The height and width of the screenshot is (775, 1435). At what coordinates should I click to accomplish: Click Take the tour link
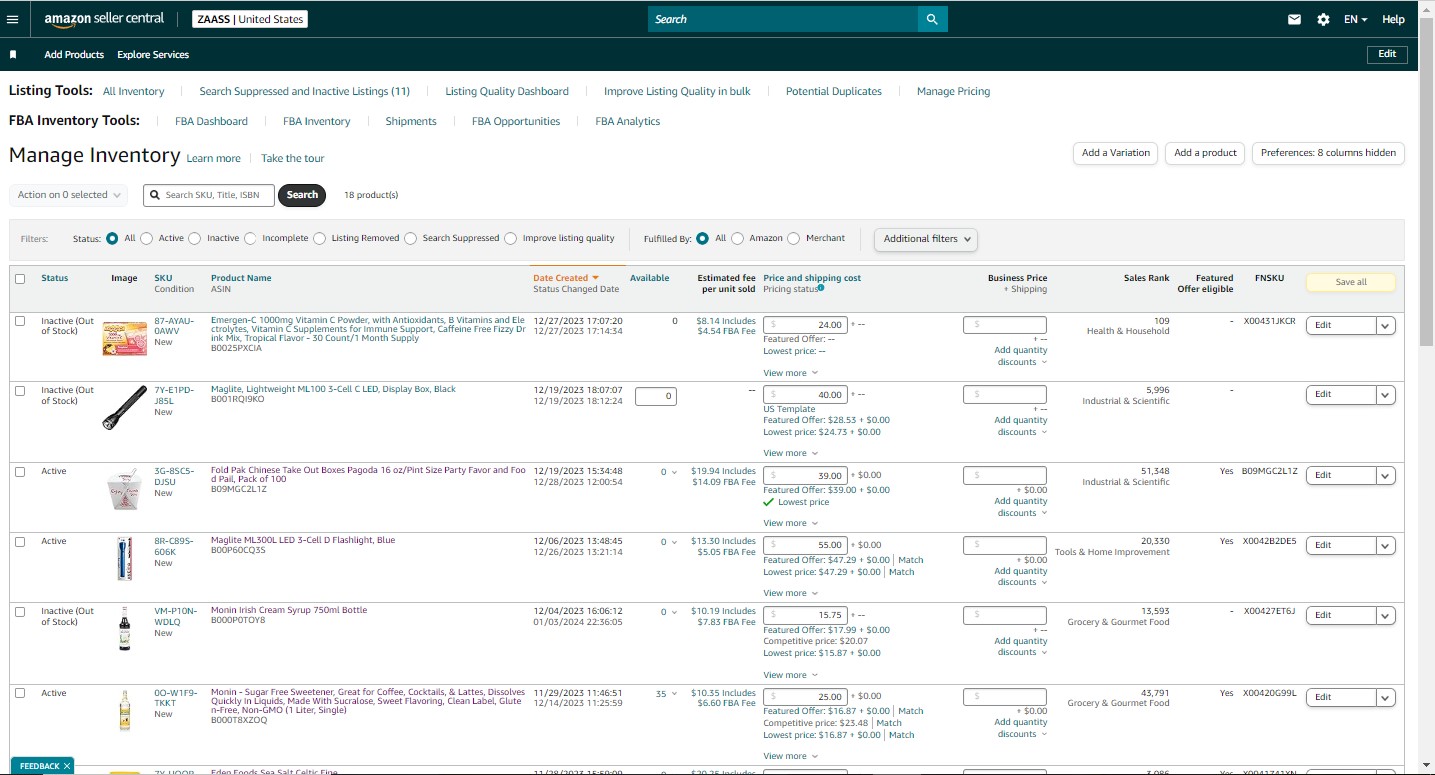[292, 158]
